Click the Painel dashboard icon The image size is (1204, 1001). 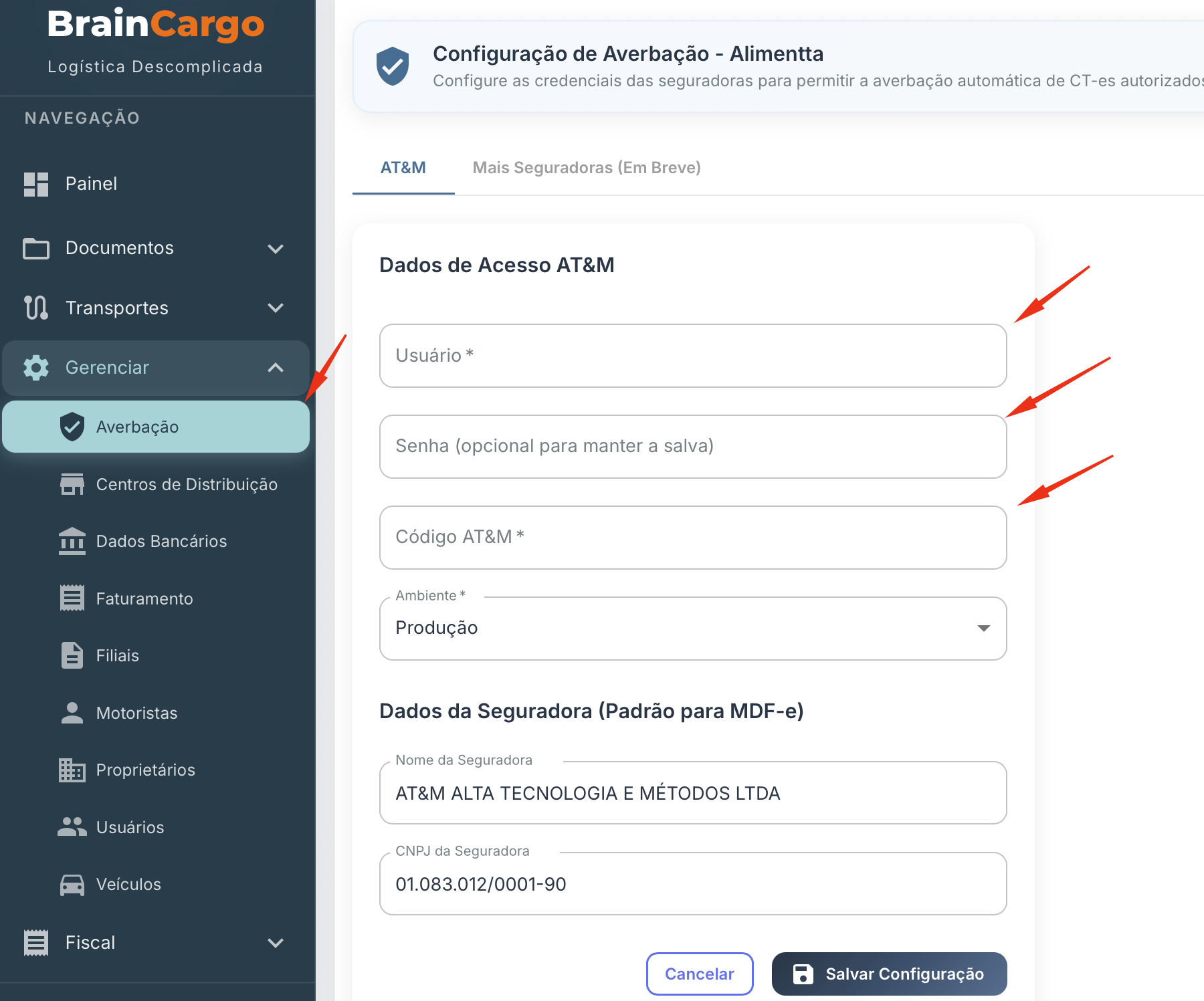coord(36,184)
